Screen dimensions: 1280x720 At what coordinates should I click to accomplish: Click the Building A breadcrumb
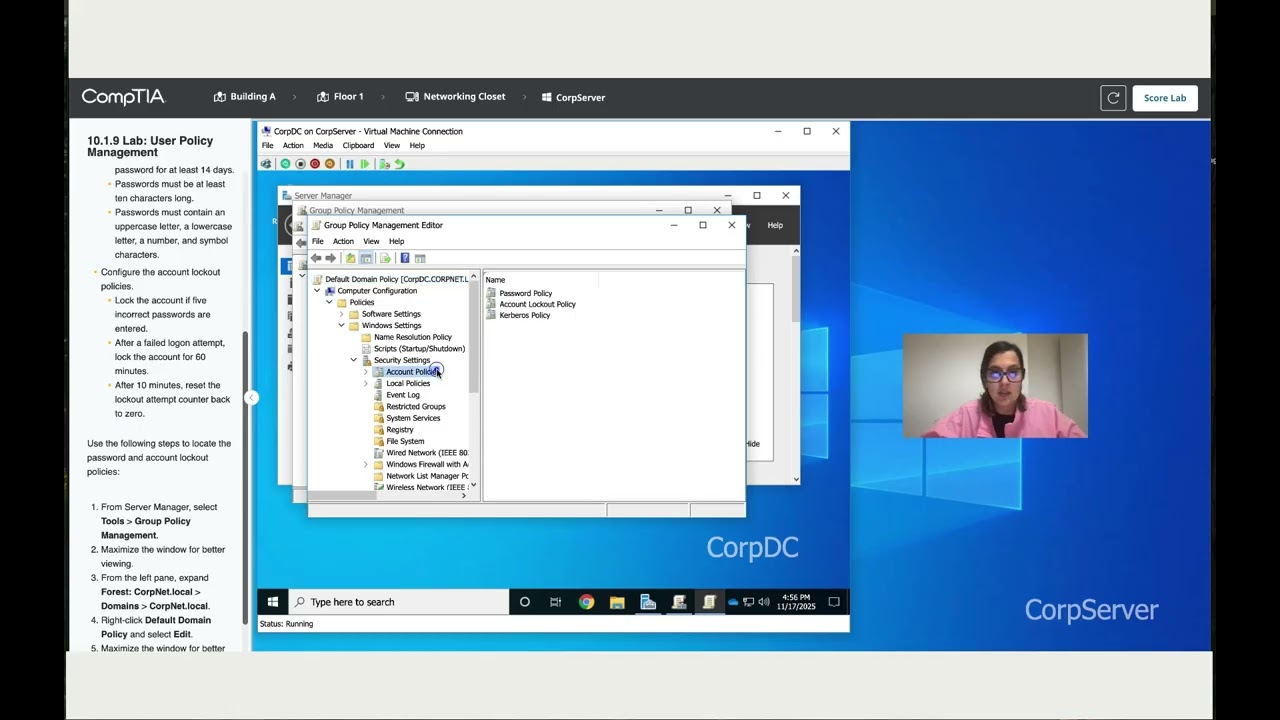click(x=244, y=97)
